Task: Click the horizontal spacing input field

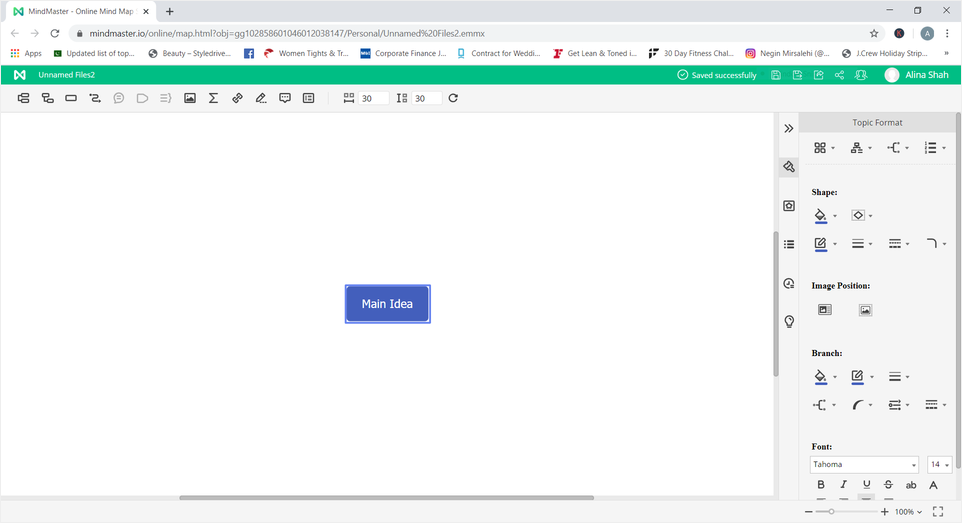Action: [x=374, y=98]
